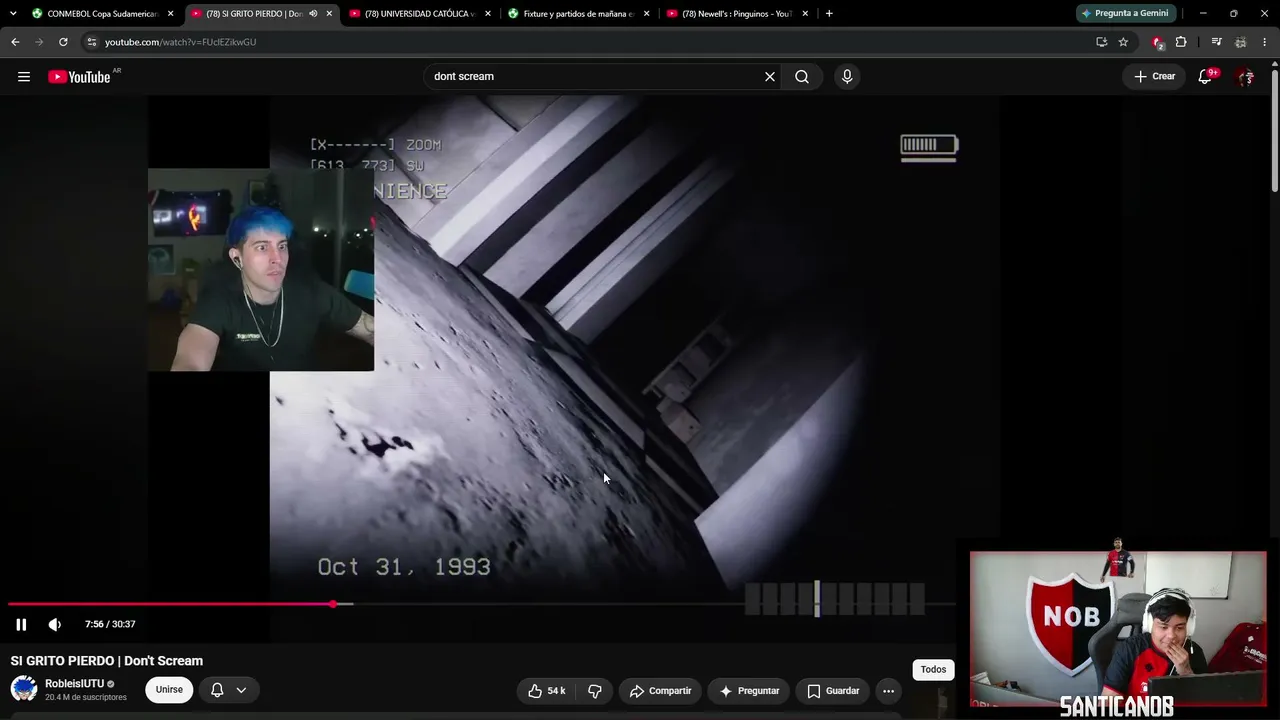Bookmark this page with the star
This screenshot has height=720, width=1280.
pyautogui.click(x=1123, y=42)
